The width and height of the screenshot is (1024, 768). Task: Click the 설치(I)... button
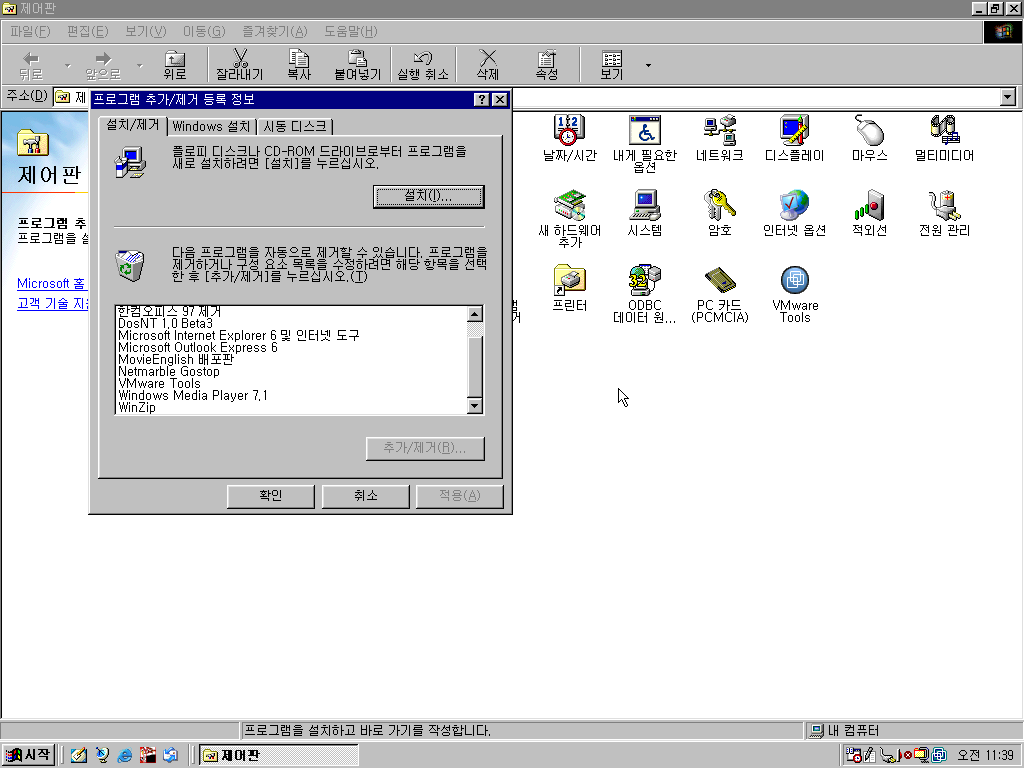pyautogui.click(x=428, y=196)
